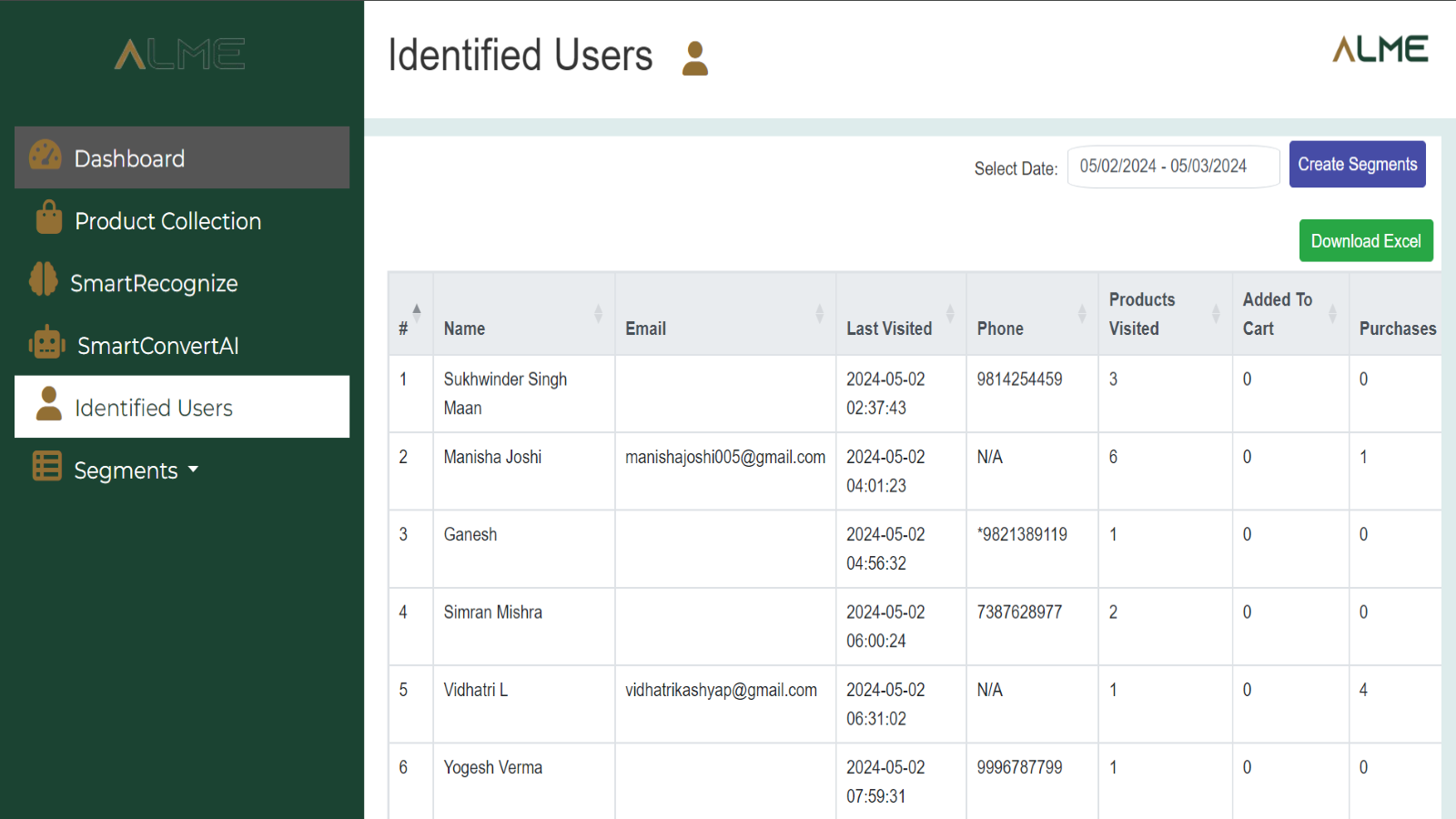Click Purchases value 4 for Vidhatri L
Image resolution: width=1456 pixels, height=819 pixels.
(x=1363, y=690)
